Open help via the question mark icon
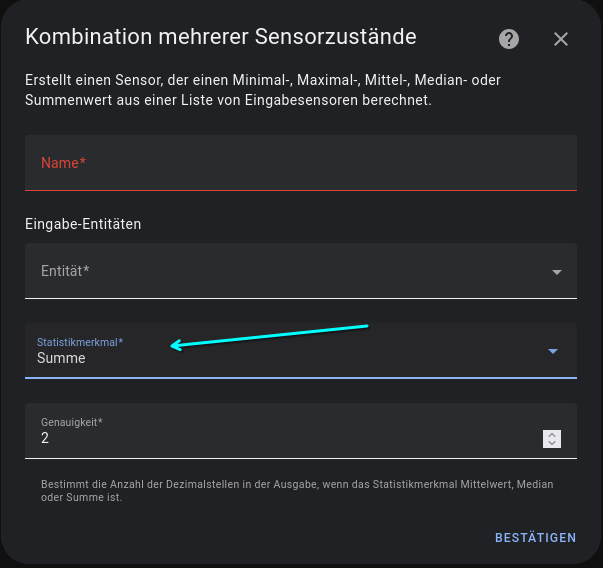 point(509,39)
